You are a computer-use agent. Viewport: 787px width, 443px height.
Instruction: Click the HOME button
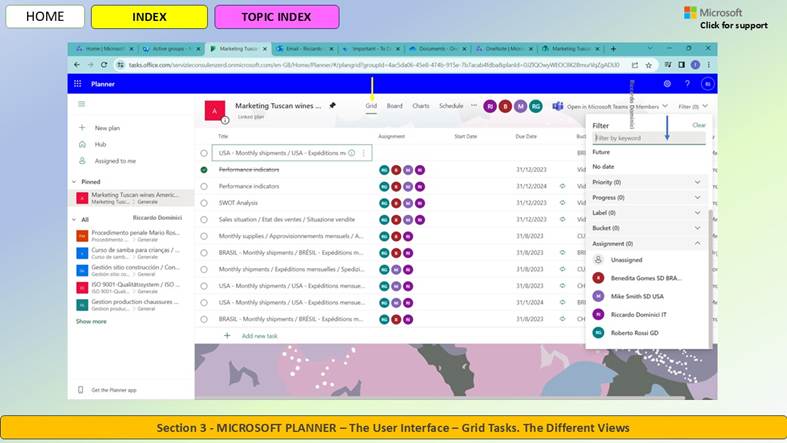click(45, 17)
